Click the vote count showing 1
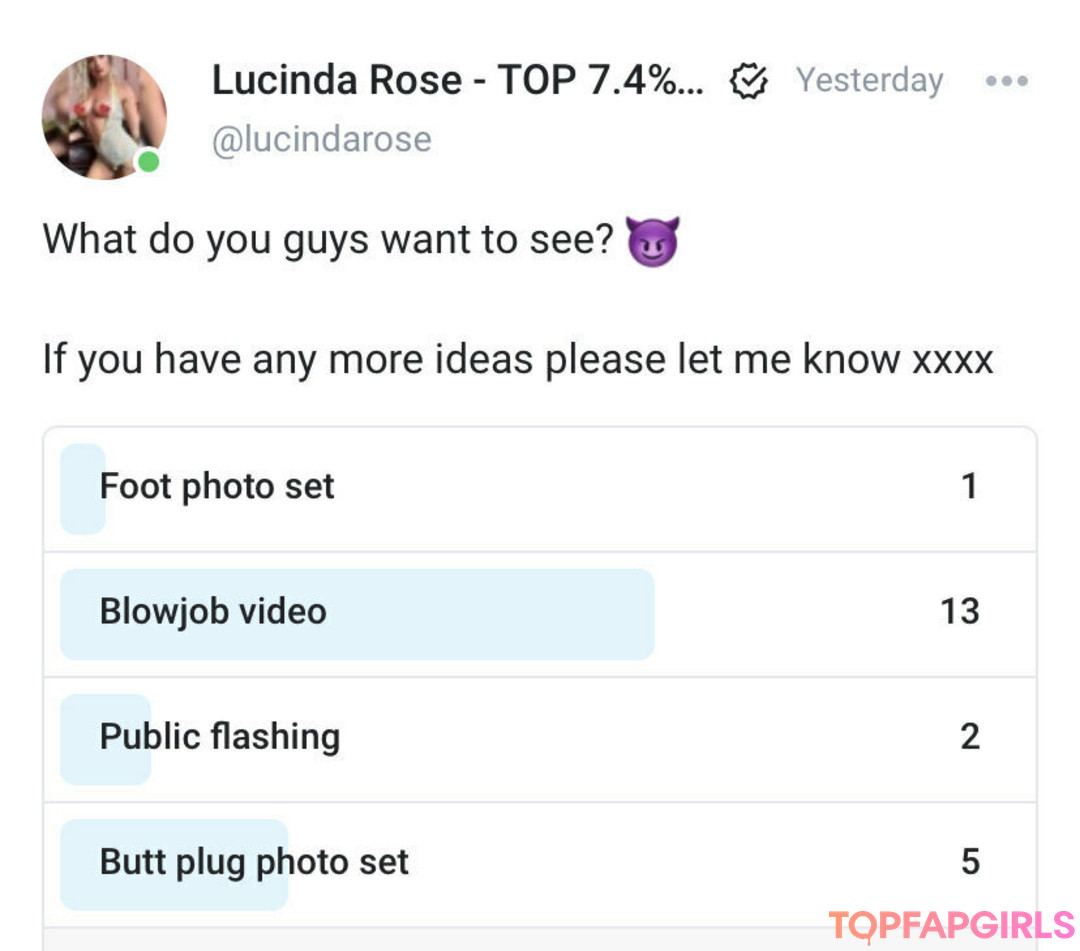1080x951 pixels. [968, 487]
